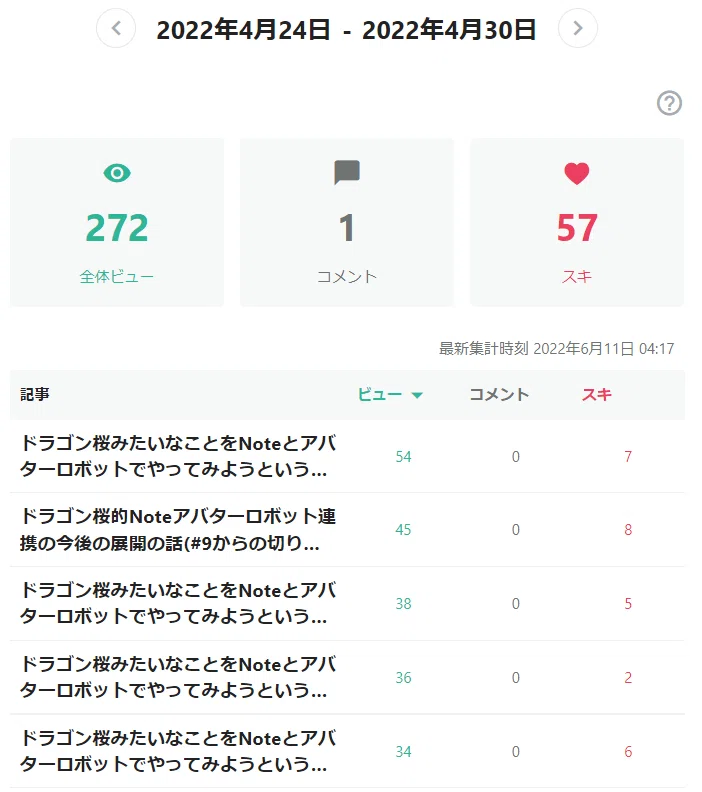This screenshot has width=702, height=792.
Task: Select the コメント summary card
Action: point(347,222)
